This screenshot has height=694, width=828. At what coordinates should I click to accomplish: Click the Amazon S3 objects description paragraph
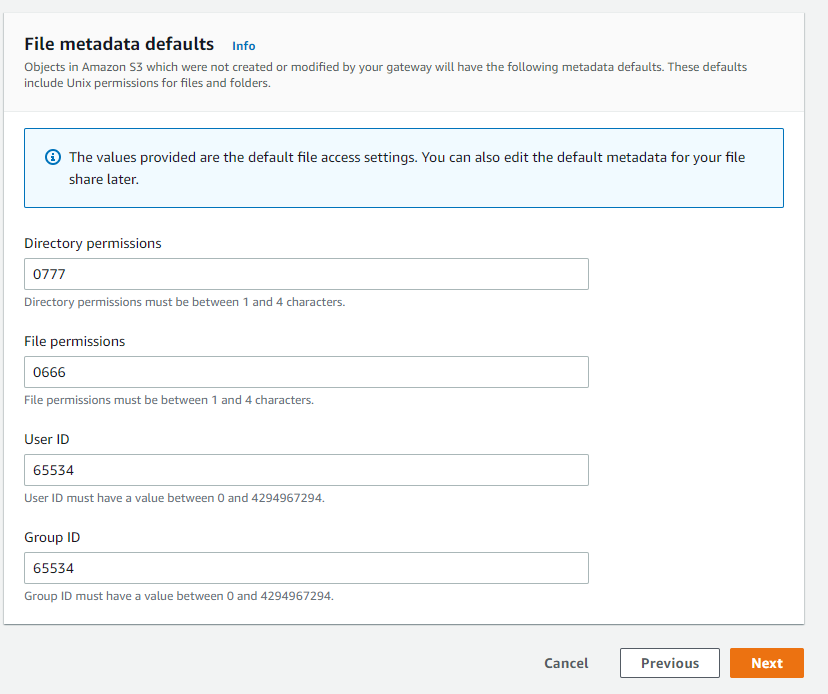[385, 75]
